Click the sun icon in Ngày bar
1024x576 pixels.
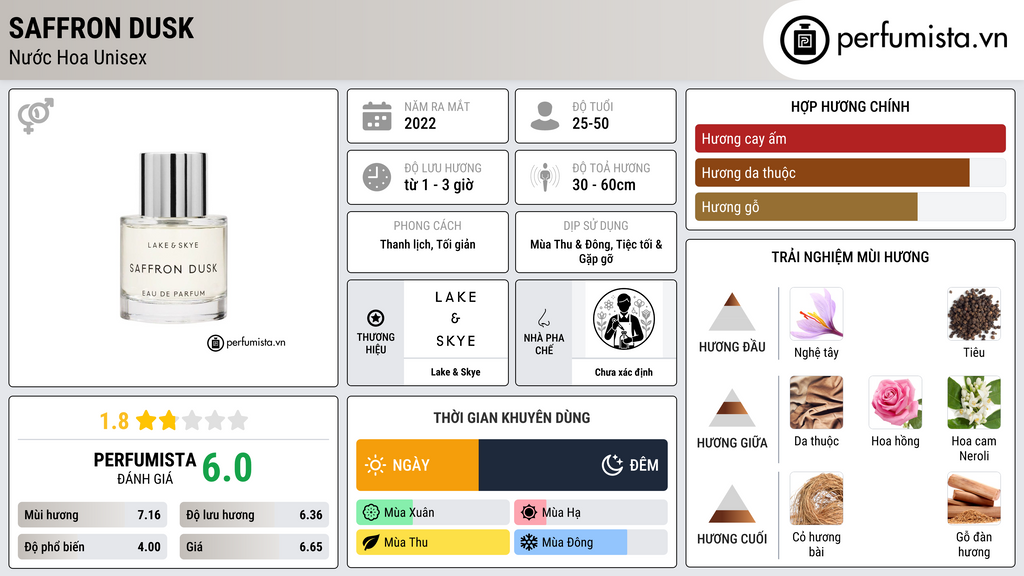click(x=376, y=465)
